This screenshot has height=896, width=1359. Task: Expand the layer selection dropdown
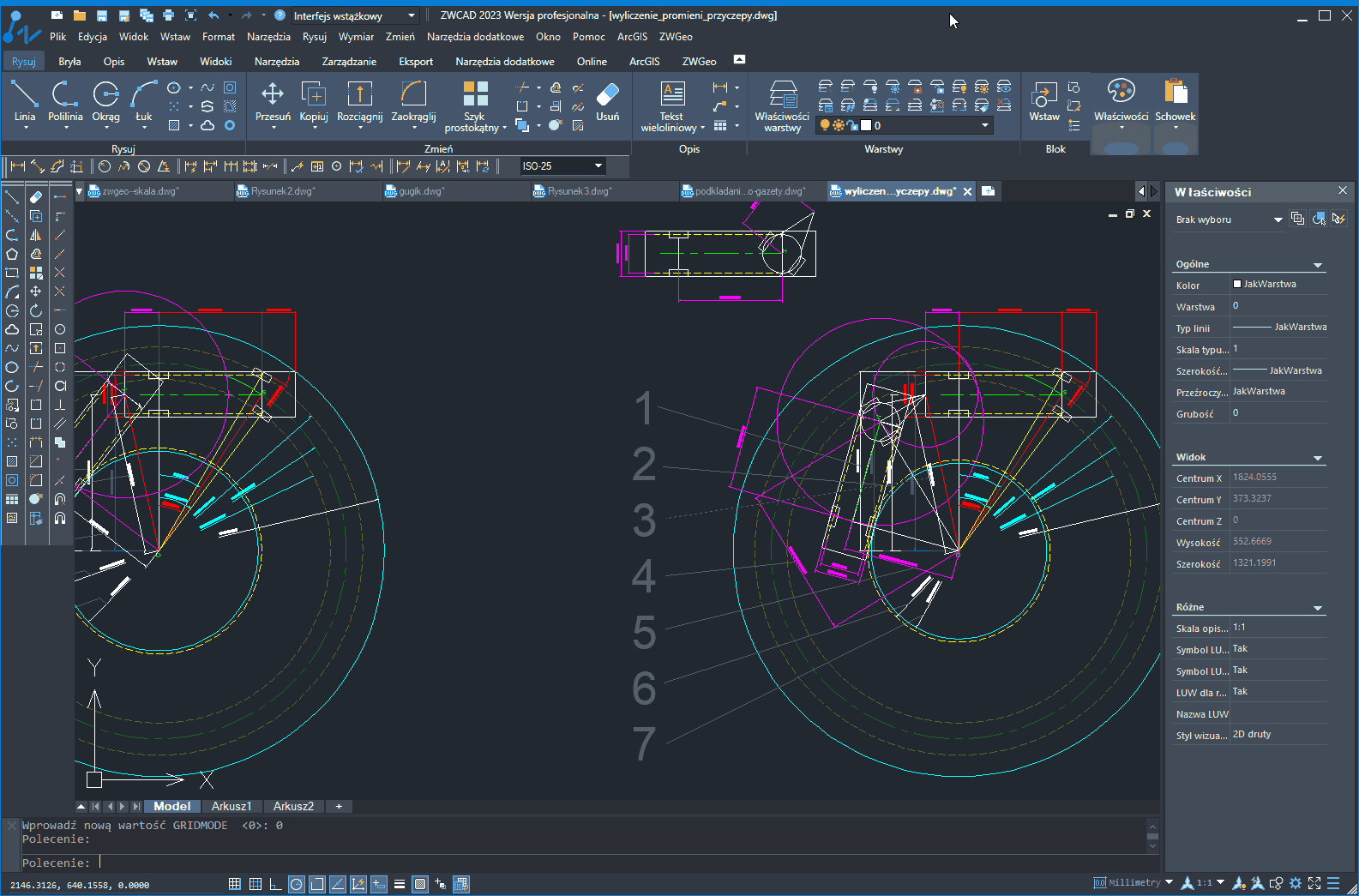[x=985, y=125]
